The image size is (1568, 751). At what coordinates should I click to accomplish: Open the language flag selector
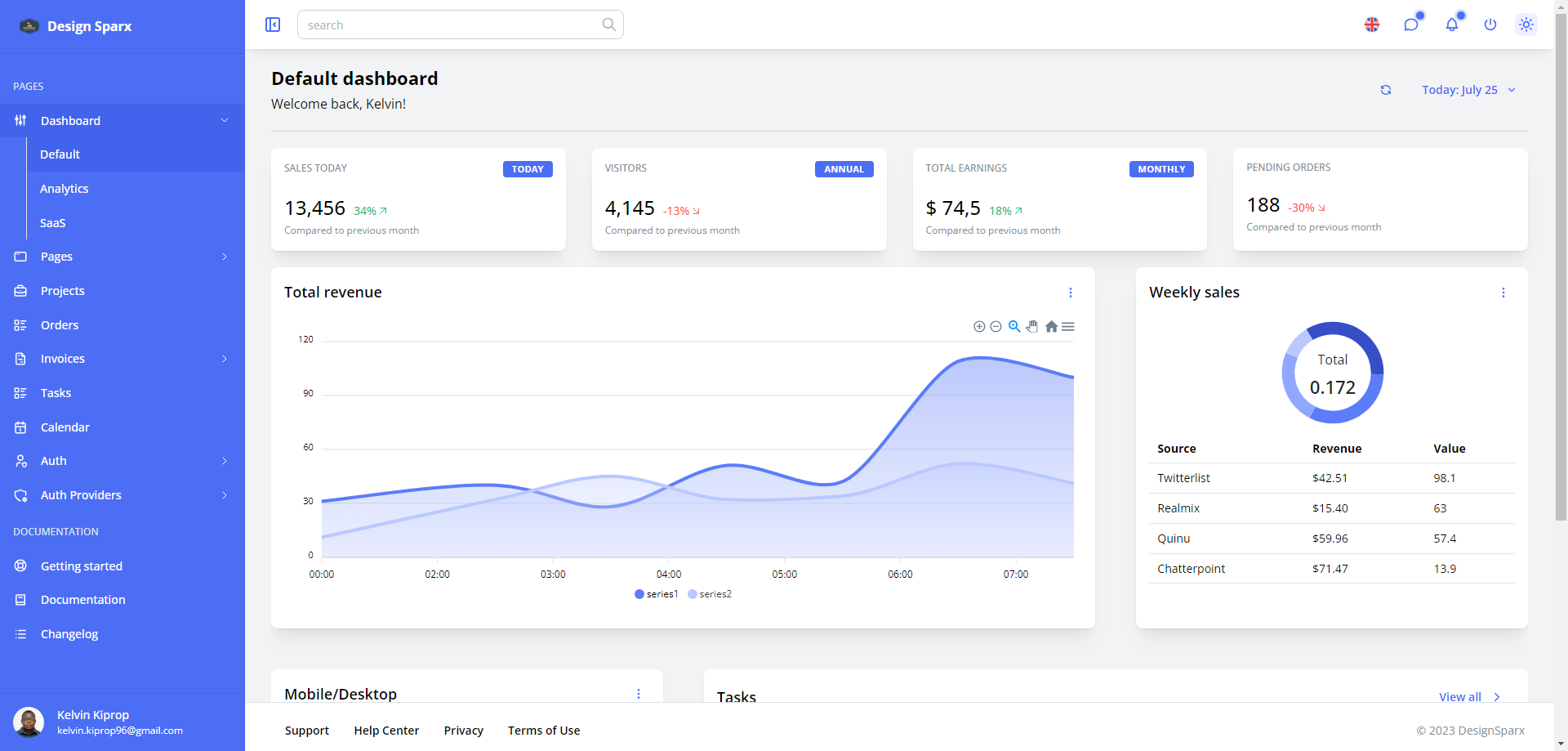1372,25
